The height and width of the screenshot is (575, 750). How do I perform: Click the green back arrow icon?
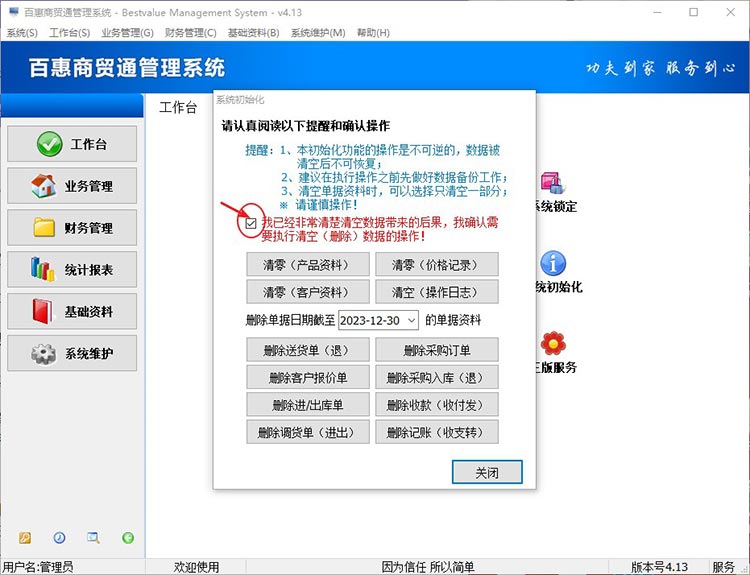coord(128,538)
